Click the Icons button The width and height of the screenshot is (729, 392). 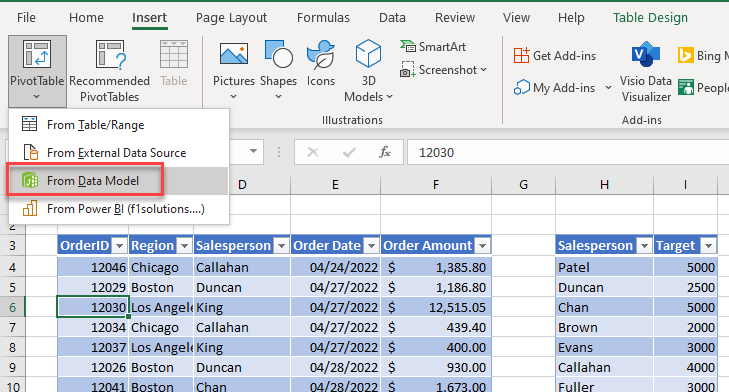(321, 64)
